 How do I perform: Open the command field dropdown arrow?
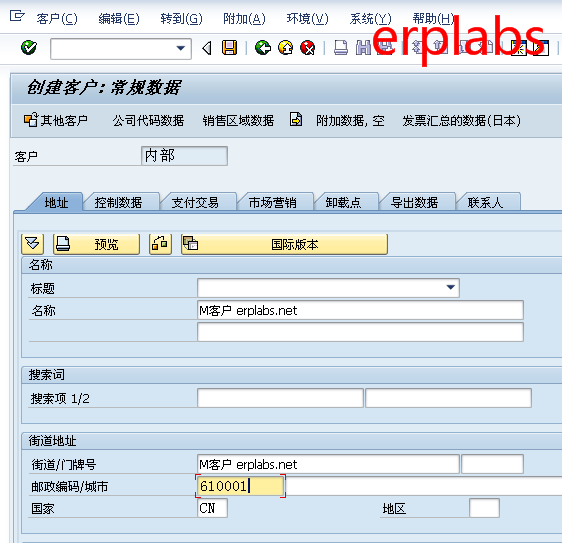[x=181, y=48]
